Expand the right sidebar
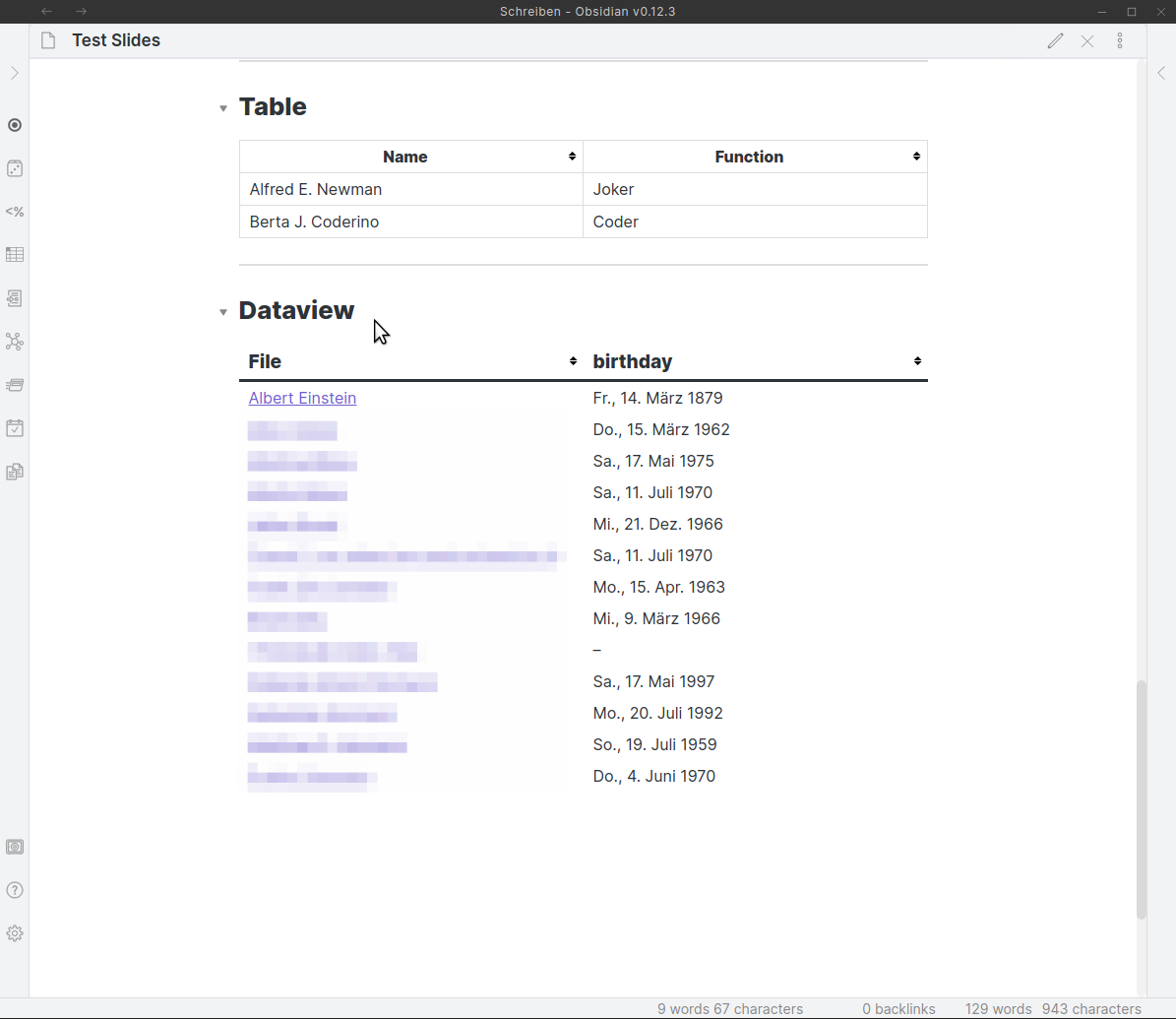 [1161, 73]
